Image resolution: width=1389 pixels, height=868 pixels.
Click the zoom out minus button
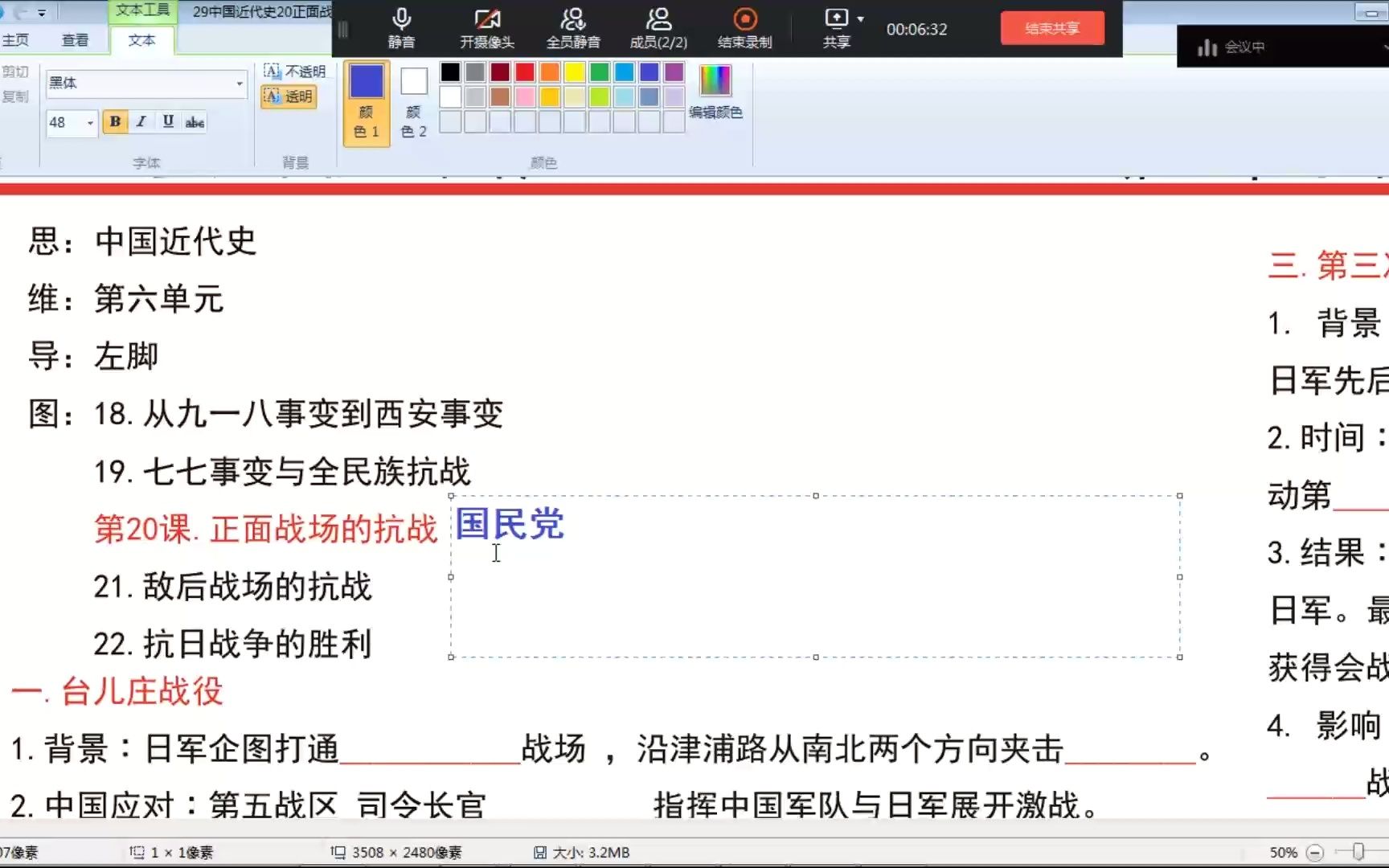pos(1315,852)
